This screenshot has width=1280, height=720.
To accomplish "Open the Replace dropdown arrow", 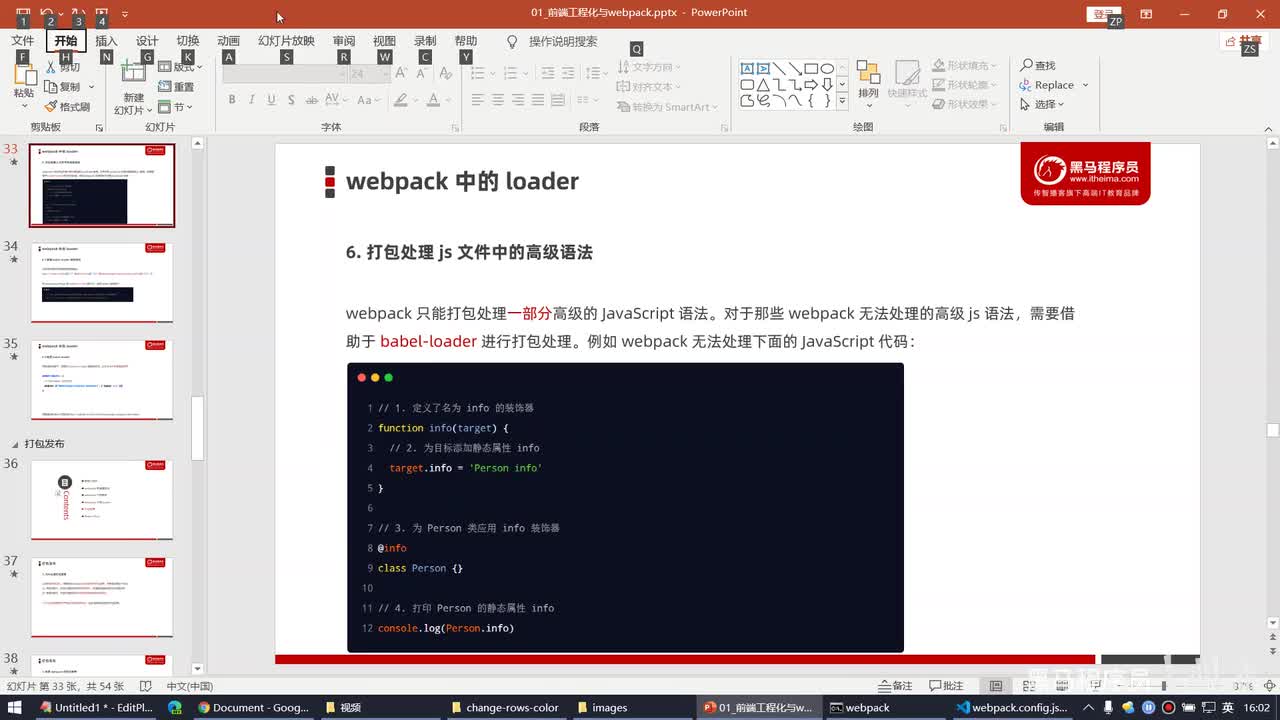I will pyautogui.click(x=1085, y=85).
